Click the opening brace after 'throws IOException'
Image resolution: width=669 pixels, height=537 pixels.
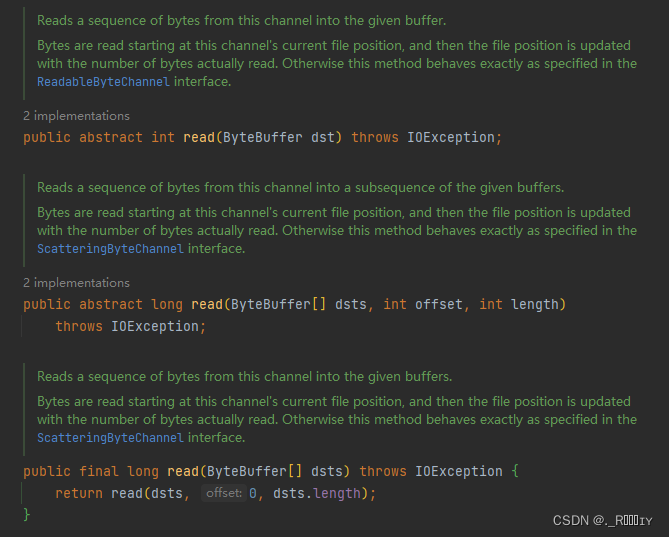[515, 471]
